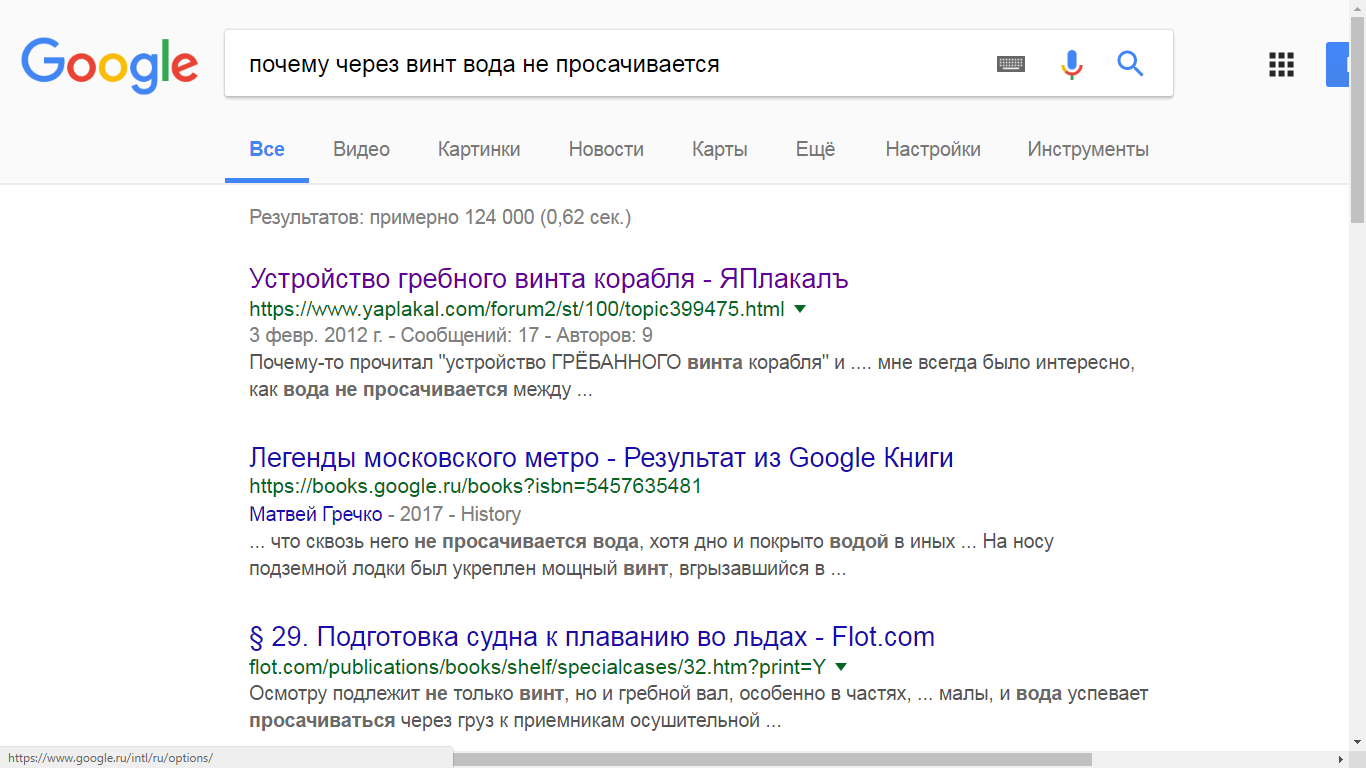Open the on-screen keyboard icon
1366x768 pixels.
coord(1011,64)
